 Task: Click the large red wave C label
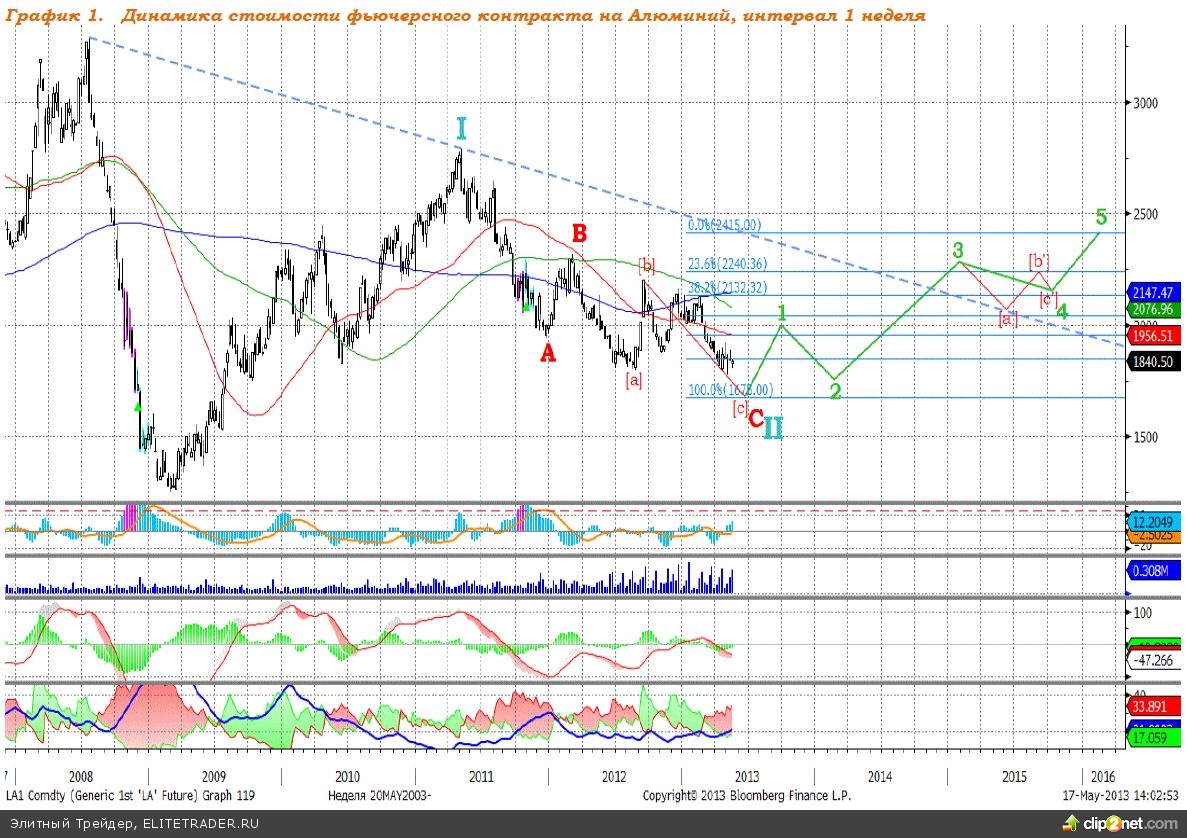coord(755,419)
